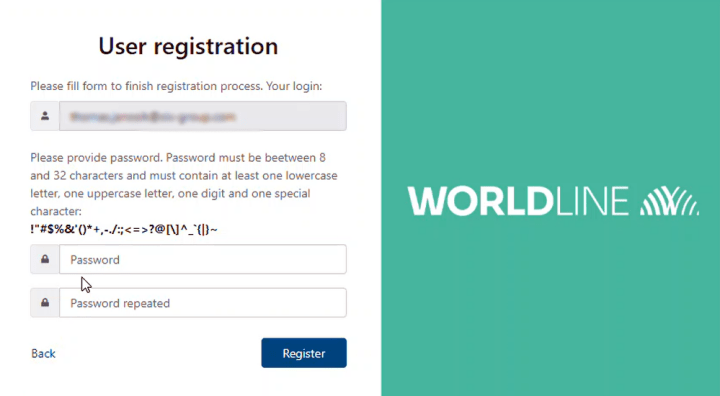The width and height of the screenshot is (720, 396).
Task: Click the word 'character:' above symbols list
Action: 56,211
